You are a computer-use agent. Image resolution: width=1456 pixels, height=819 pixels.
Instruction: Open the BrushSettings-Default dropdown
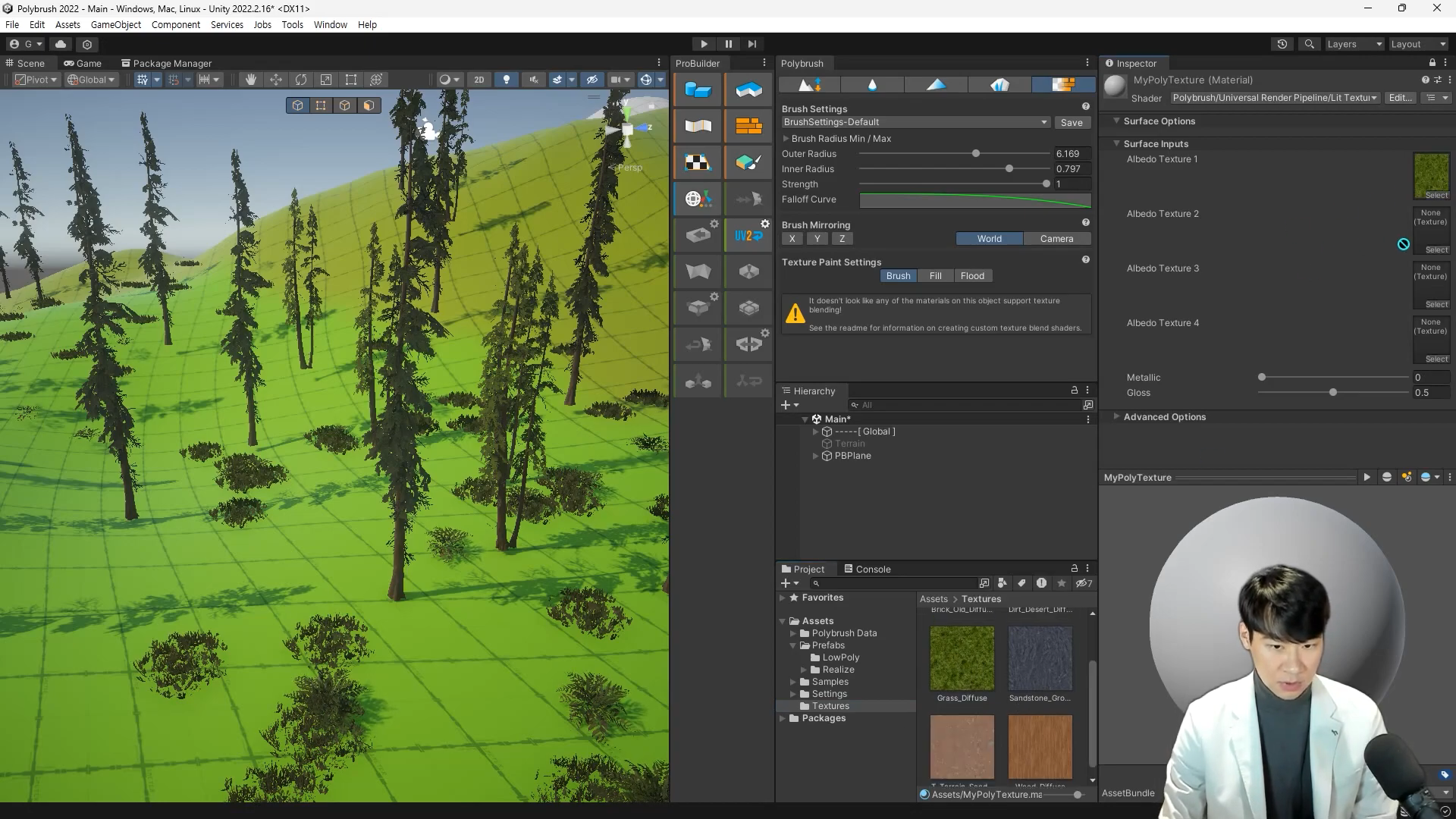pos(916,122)
